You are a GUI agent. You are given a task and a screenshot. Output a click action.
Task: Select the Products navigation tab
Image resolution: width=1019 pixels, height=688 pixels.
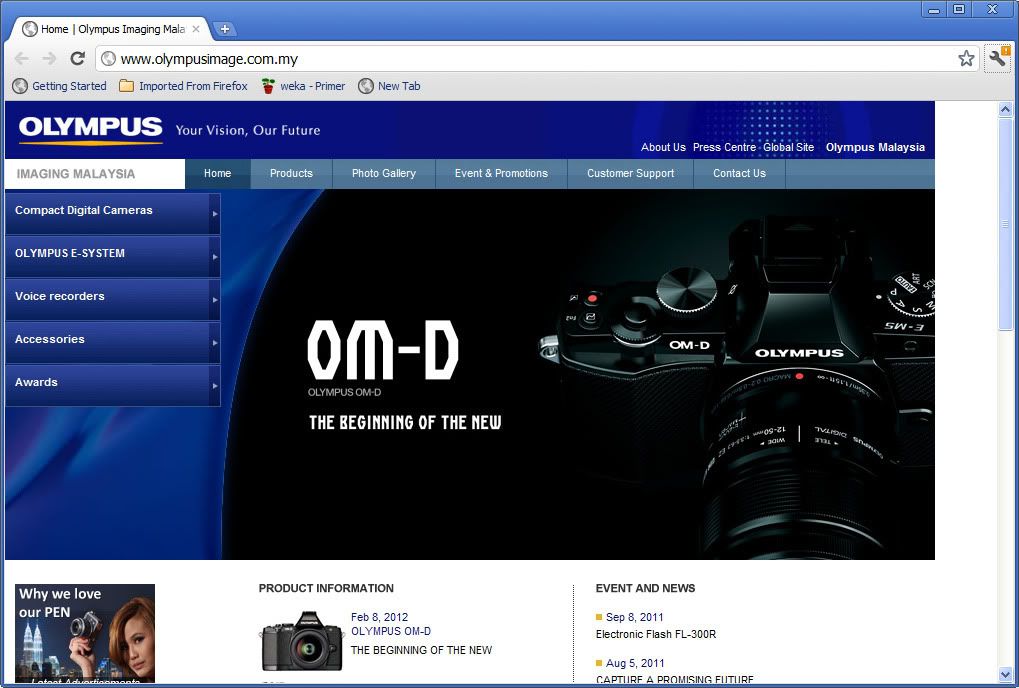point(291,173)
